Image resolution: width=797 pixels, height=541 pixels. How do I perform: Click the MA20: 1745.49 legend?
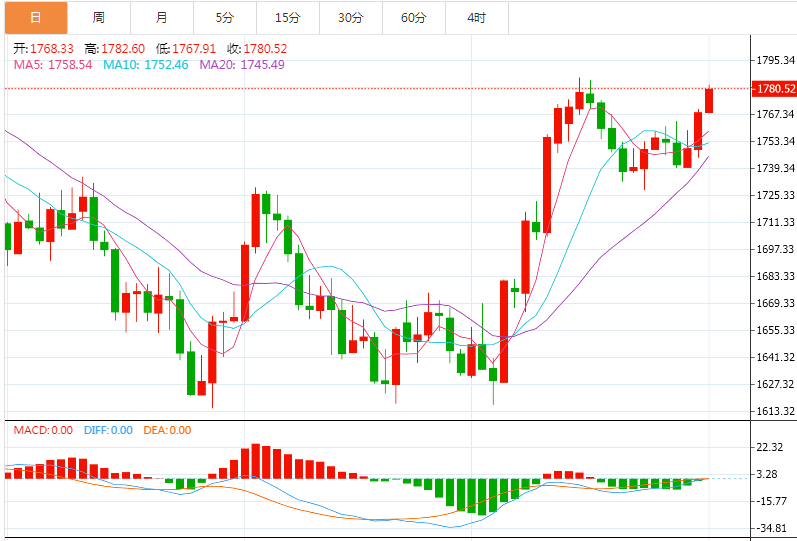[242, 65]
